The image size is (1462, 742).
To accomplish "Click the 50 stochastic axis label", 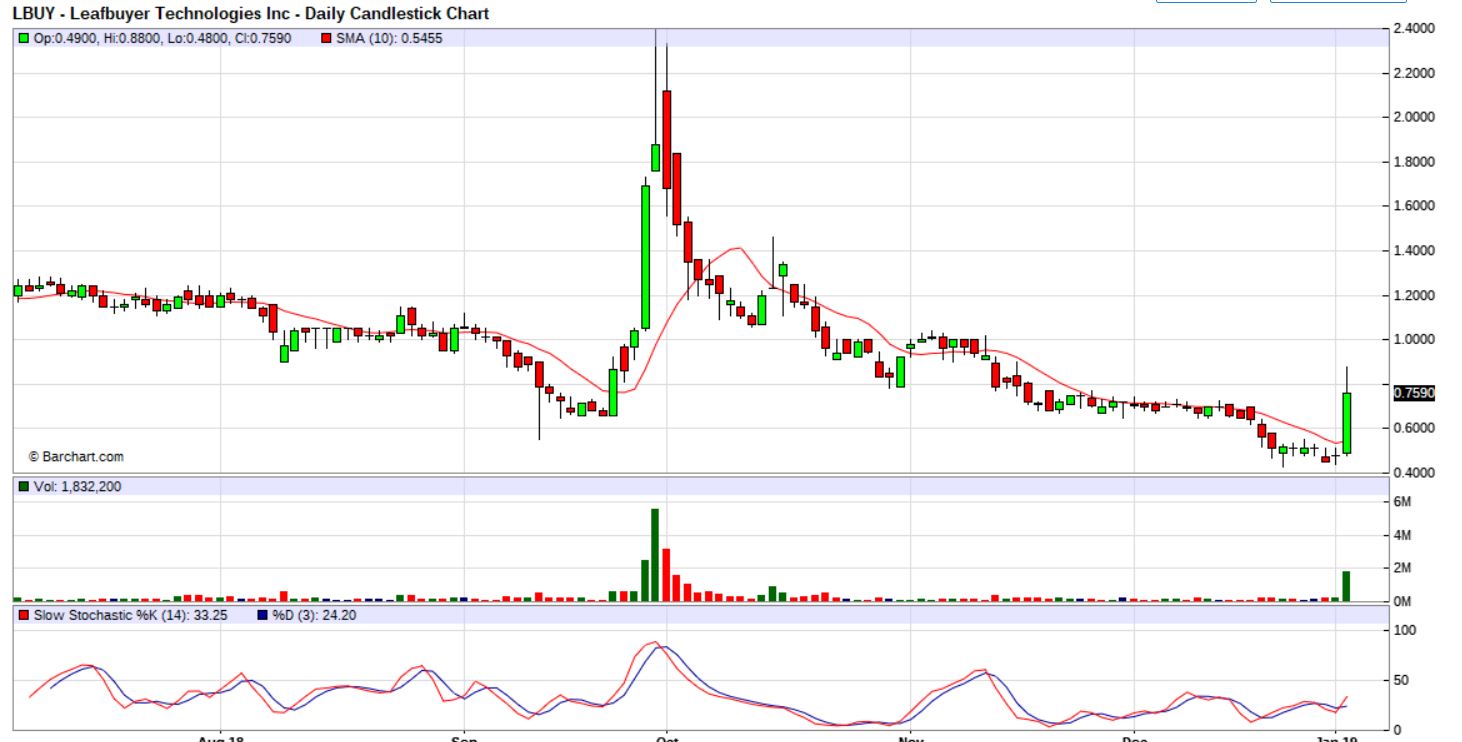I will tap(1401, 681).
